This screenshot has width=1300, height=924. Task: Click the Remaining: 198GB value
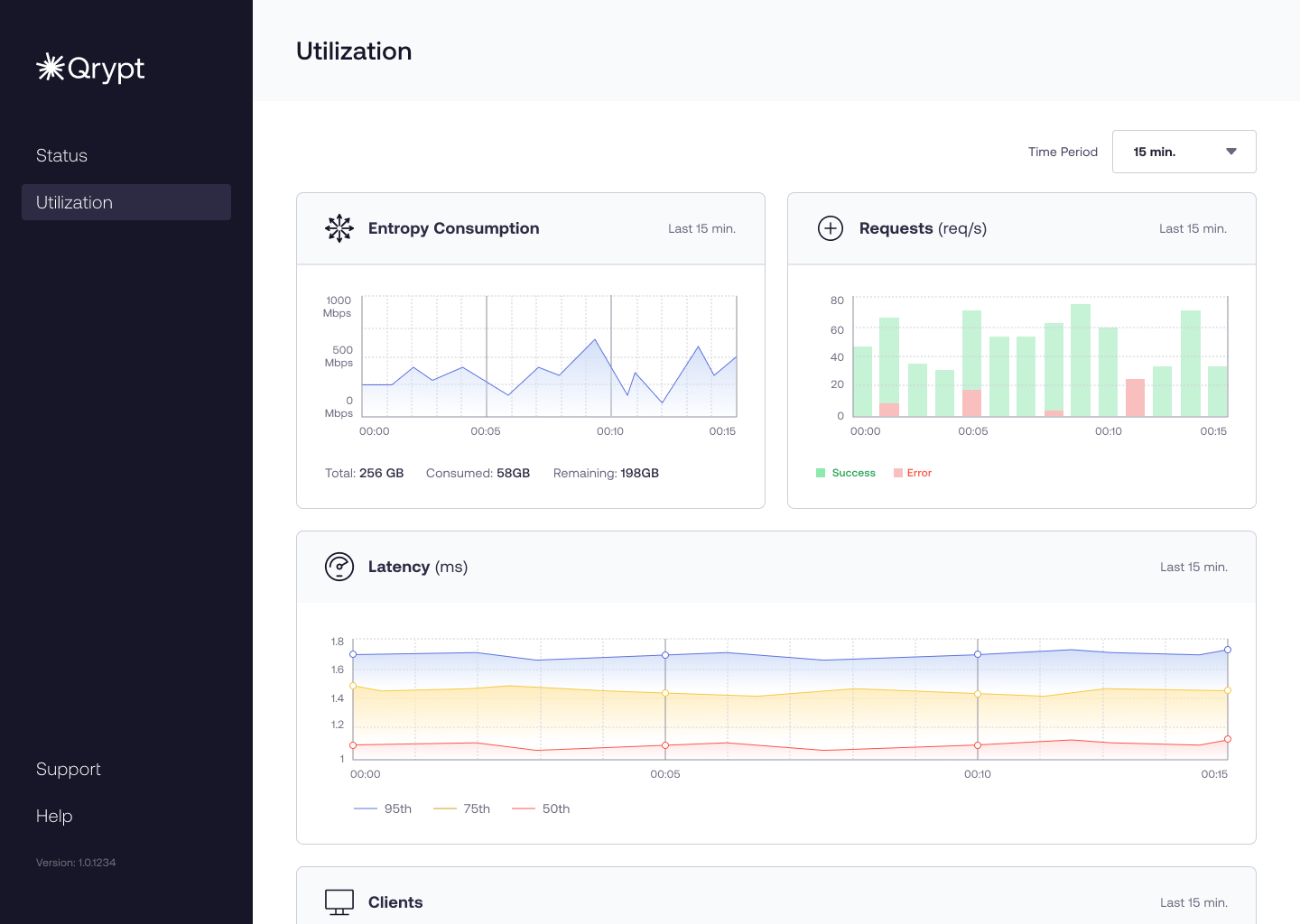pyautogui.click(x=607, y=473)
